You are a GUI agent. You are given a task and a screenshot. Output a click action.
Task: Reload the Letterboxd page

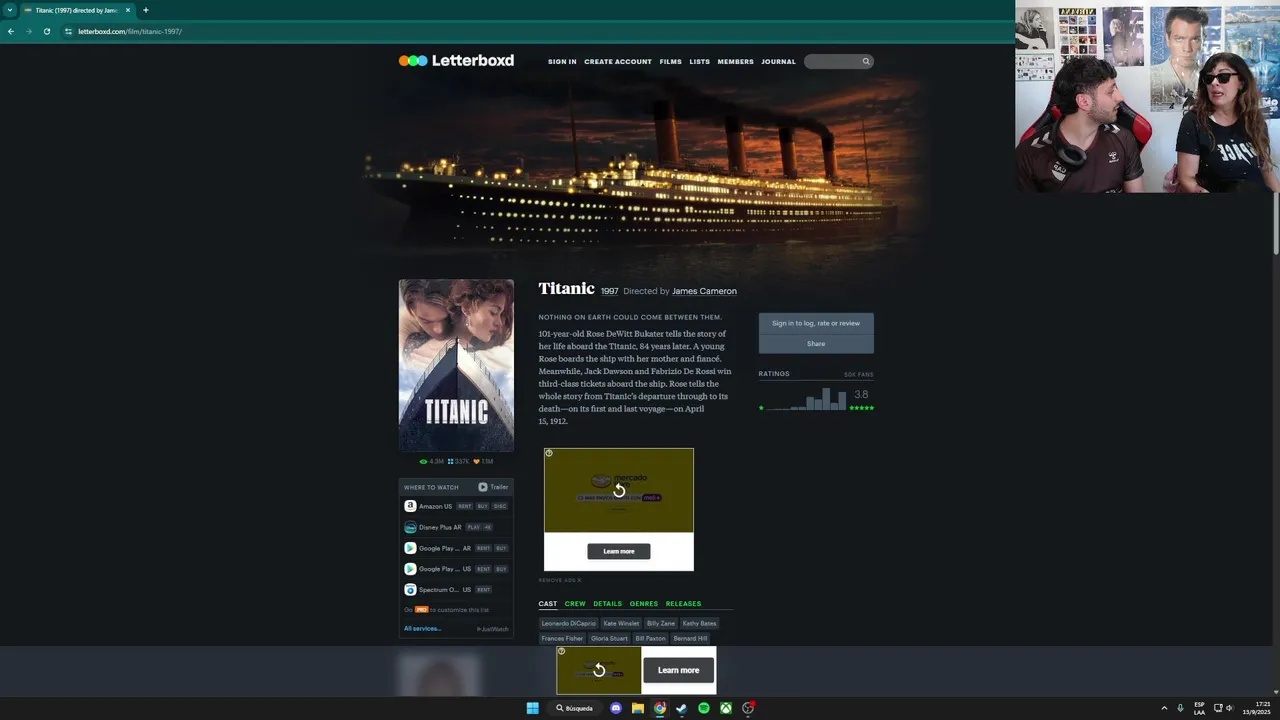(x=46, y=31)
